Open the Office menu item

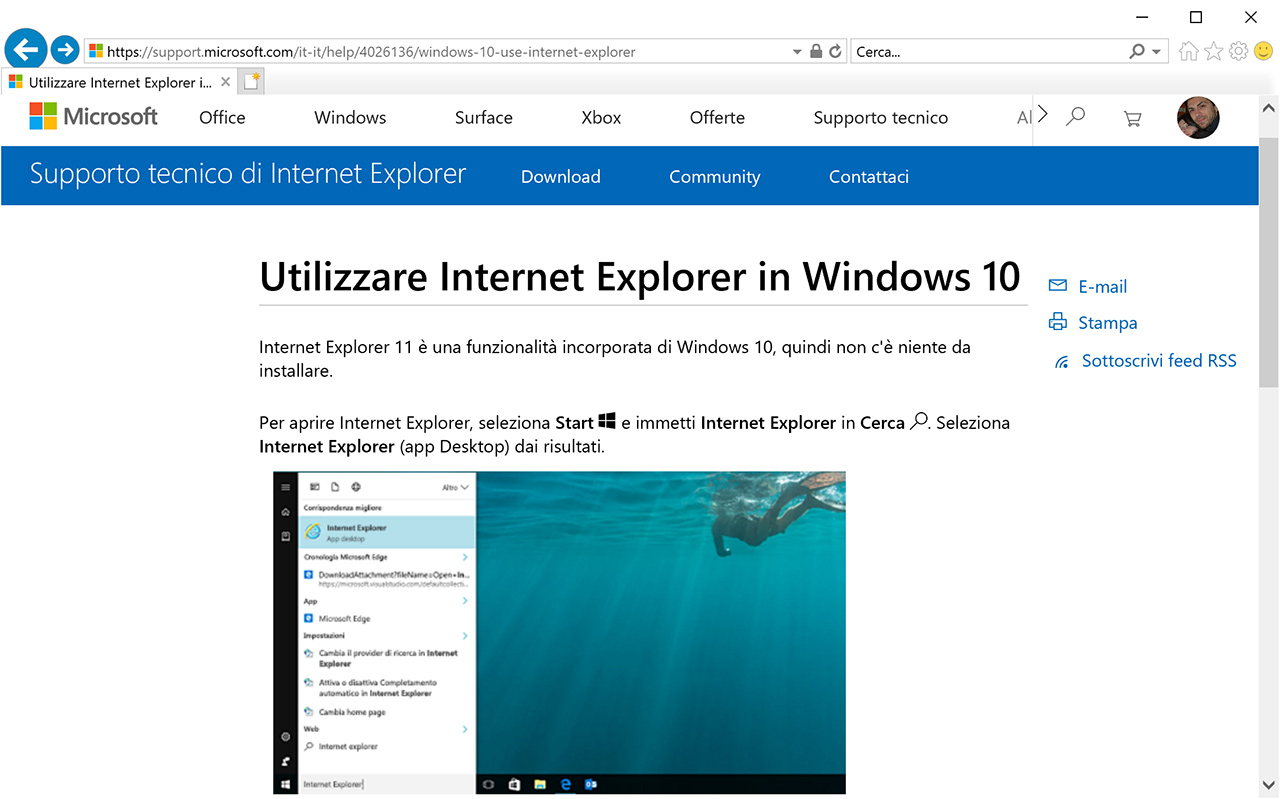(x=222, y=118)
